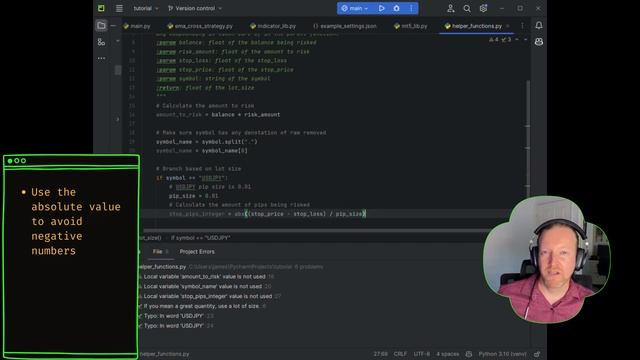The image size is (640, 360).
Task: Open the main run configuration dropdown
Action: 355,8
